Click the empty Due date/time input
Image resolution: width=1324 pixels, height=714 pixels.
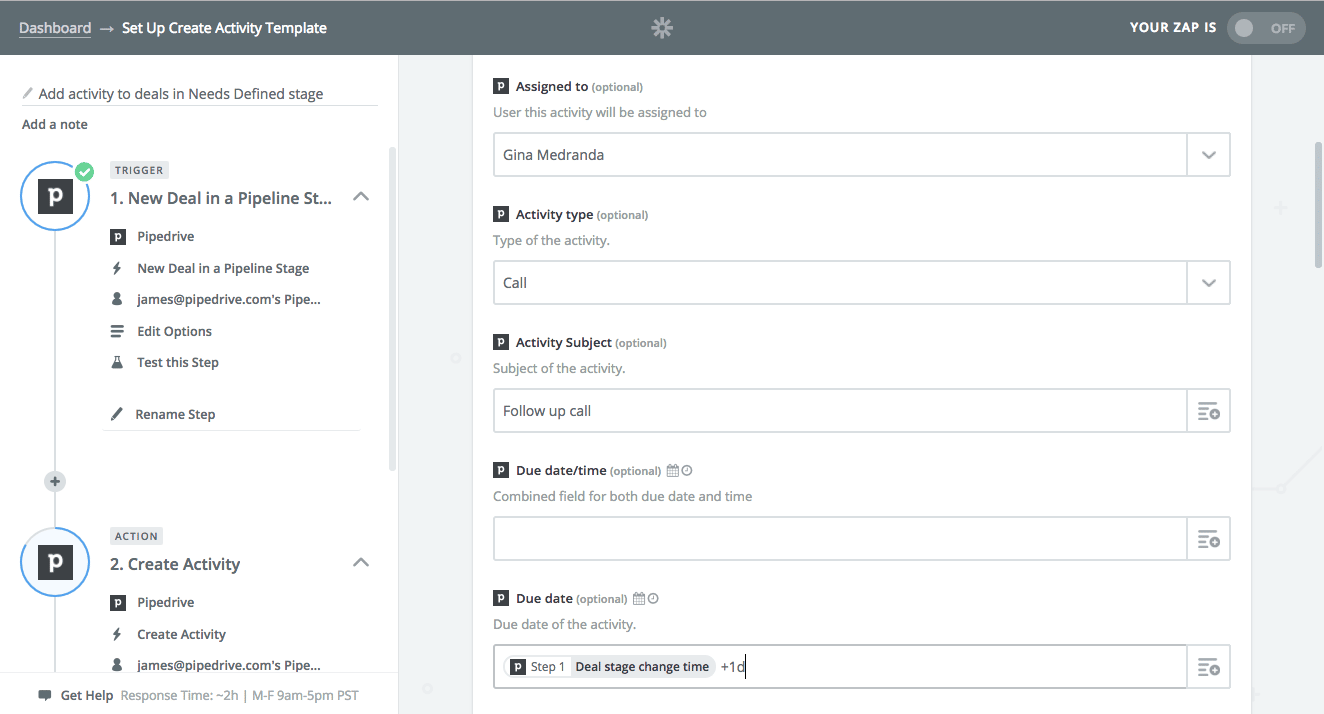(840, 539)
